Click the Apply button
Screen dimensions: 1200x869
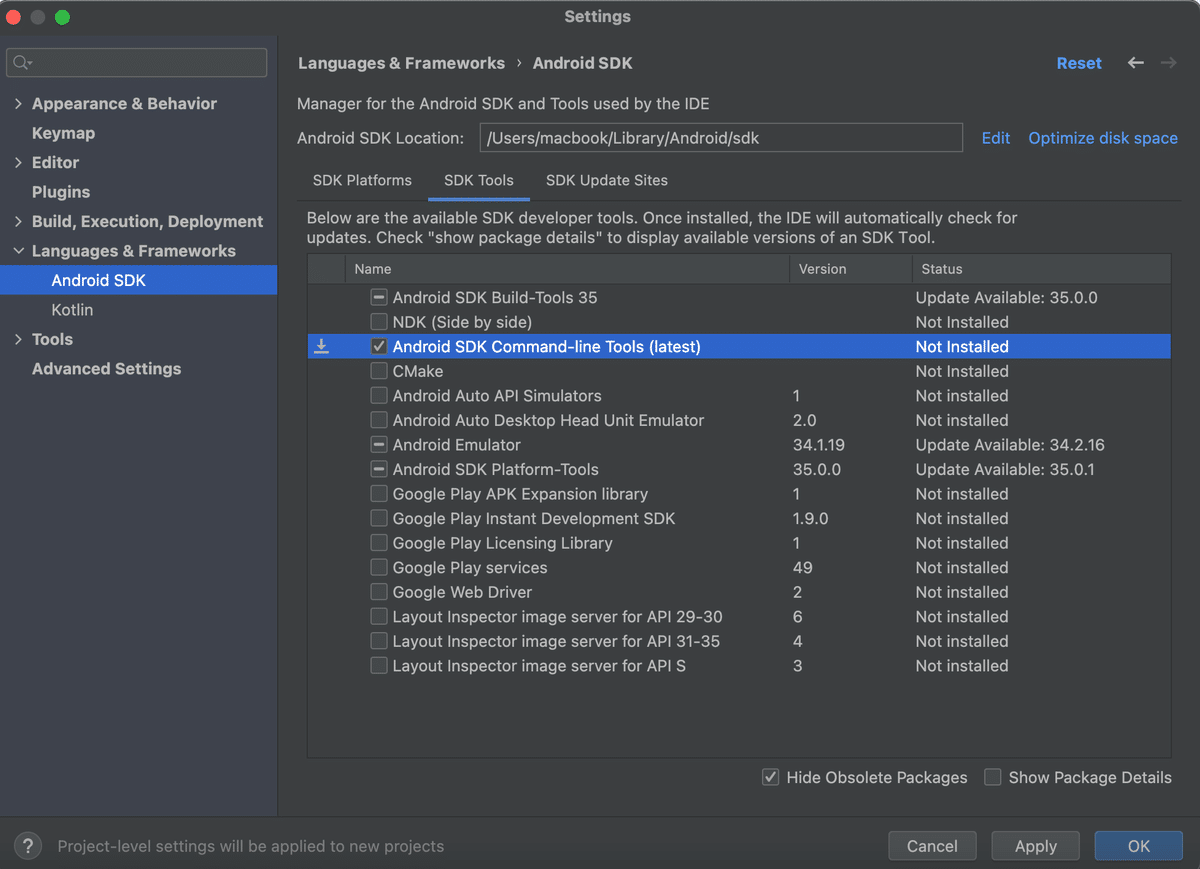pyautogui.click(x=1036, y=846)
